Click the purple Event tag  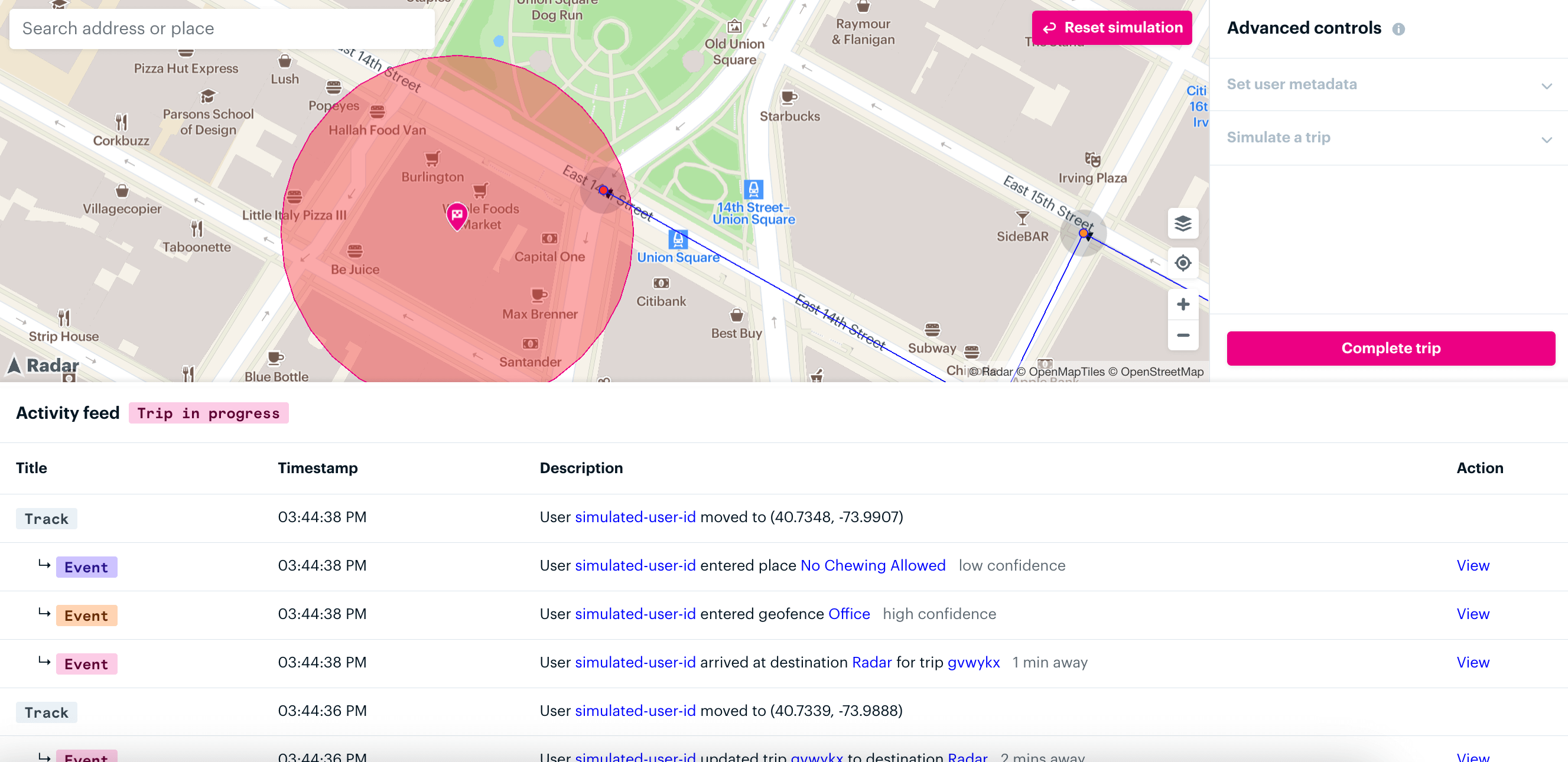click(x=86, y=567)
